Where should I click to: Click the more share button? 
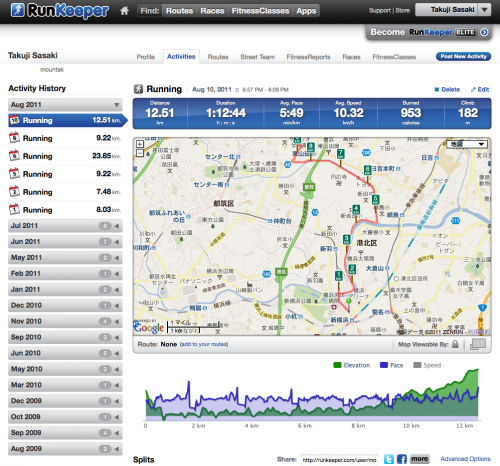pos(419,459)
